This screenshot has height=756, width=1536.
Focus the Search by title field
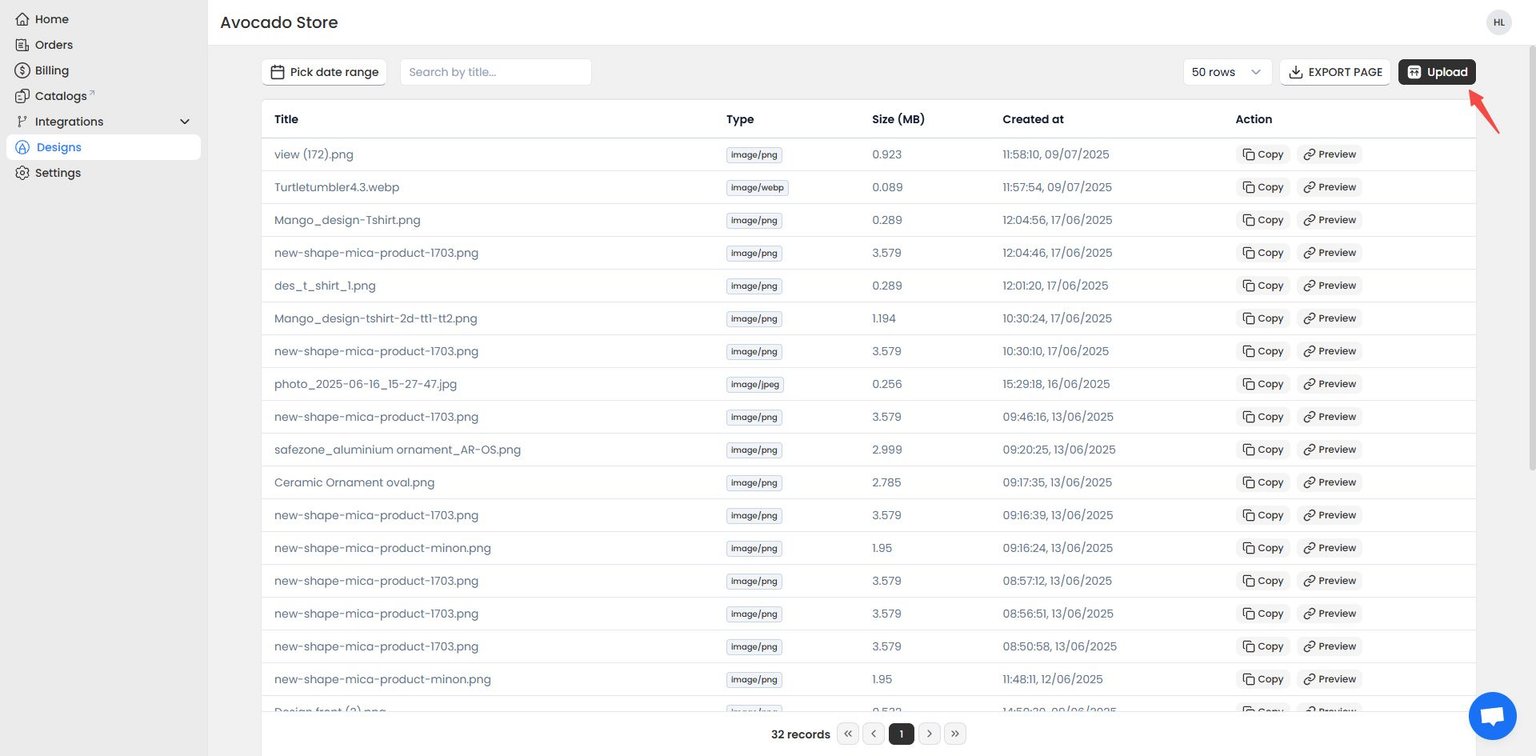[x=496, y=72]
